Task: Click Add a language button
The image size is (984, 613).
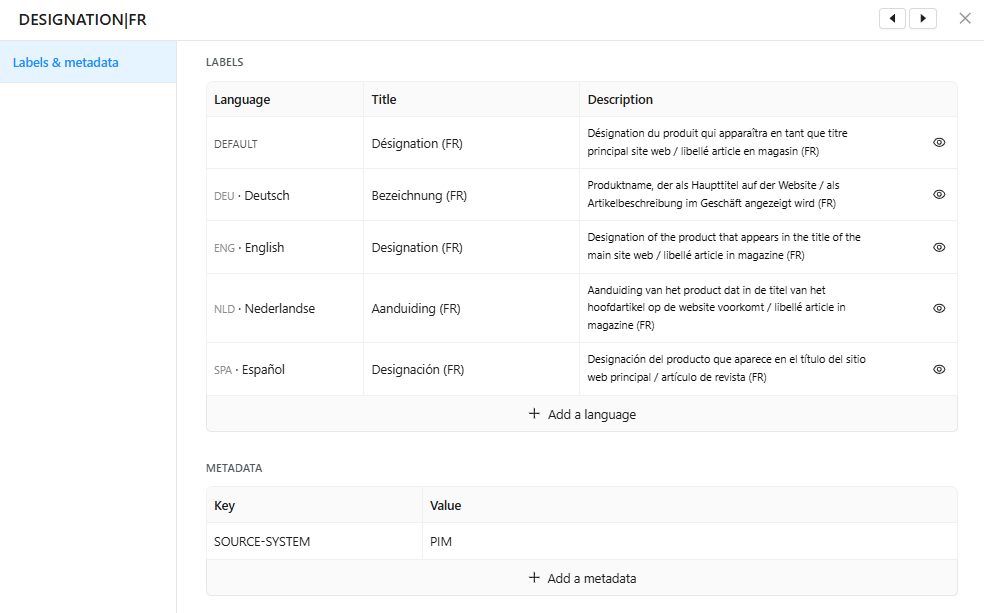Action: [582, 414]
